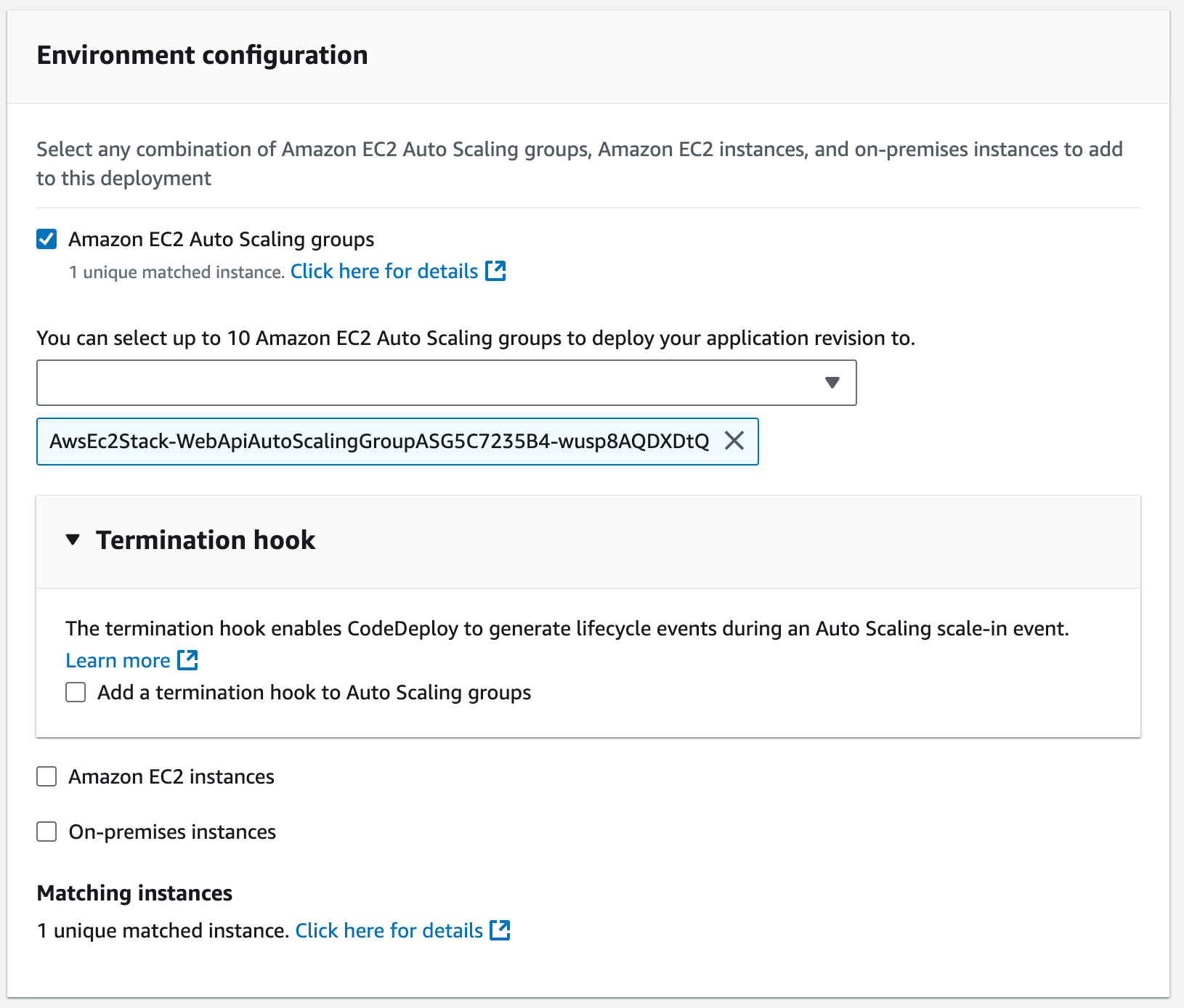Screen dimensions: 1184x1008
Task: Click external link icon by bottom details link
Action: (x=500, y=930)
